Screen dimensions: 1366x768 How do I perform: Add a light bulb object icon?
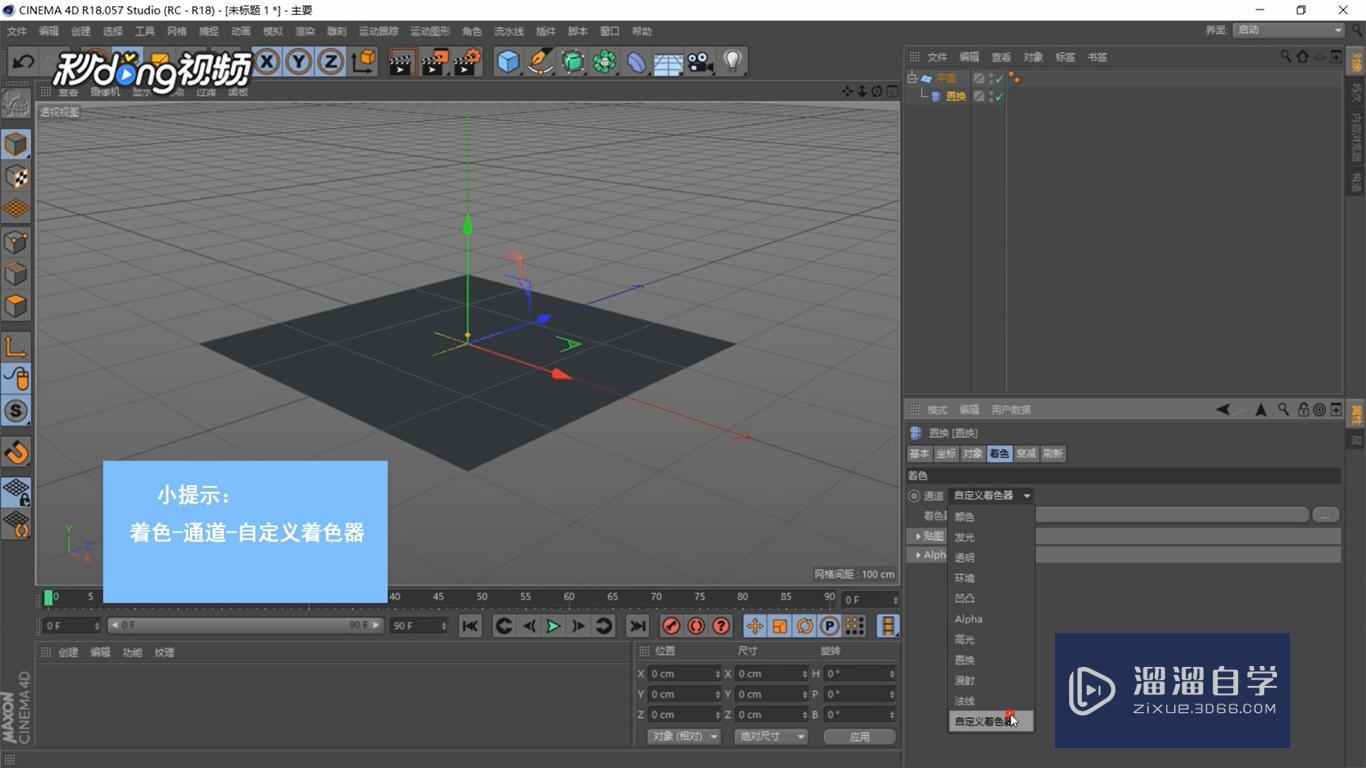click(733, 62)
